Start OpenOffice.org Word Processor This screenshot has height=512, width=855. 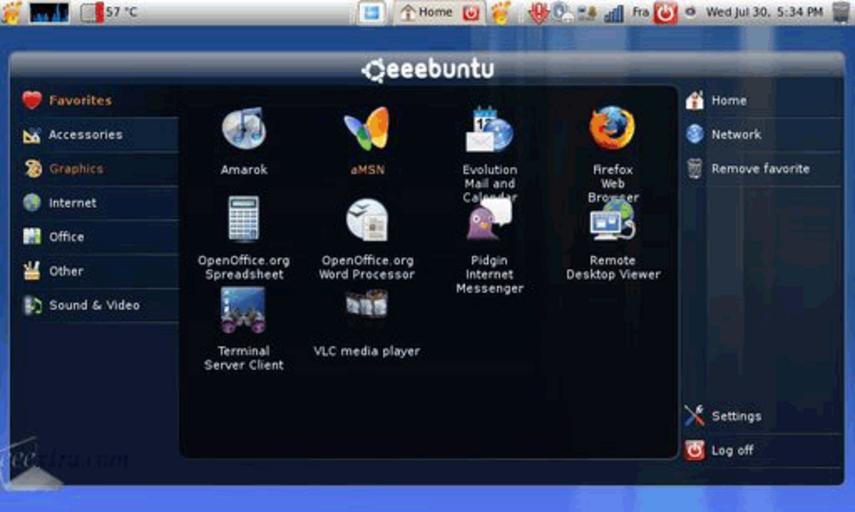pos(367,219)
